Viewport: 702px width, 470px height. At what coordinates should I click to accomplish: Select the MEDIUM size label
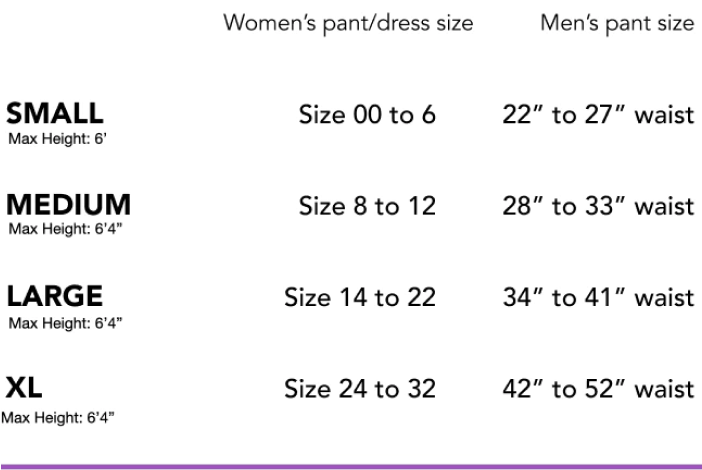pyautogui.click(x=69, y=204)
